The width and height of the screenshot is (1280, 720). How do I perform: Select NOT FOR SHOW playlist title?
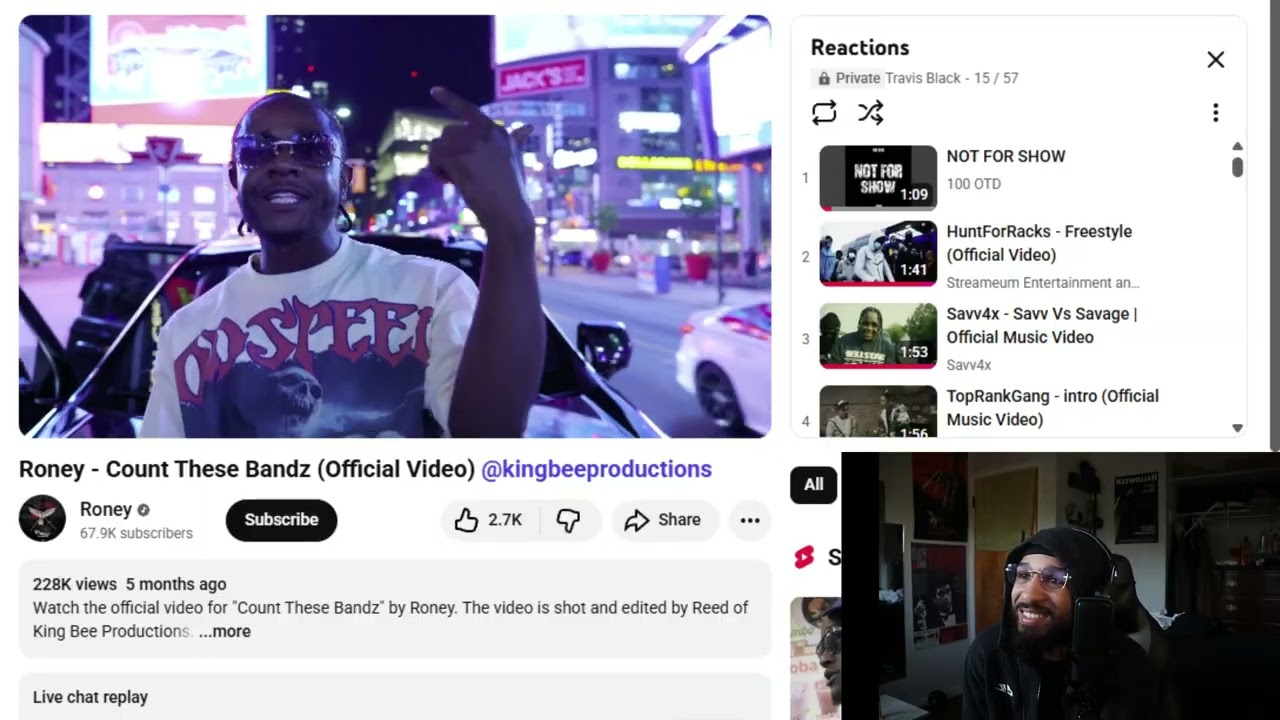coord(1006,156)
